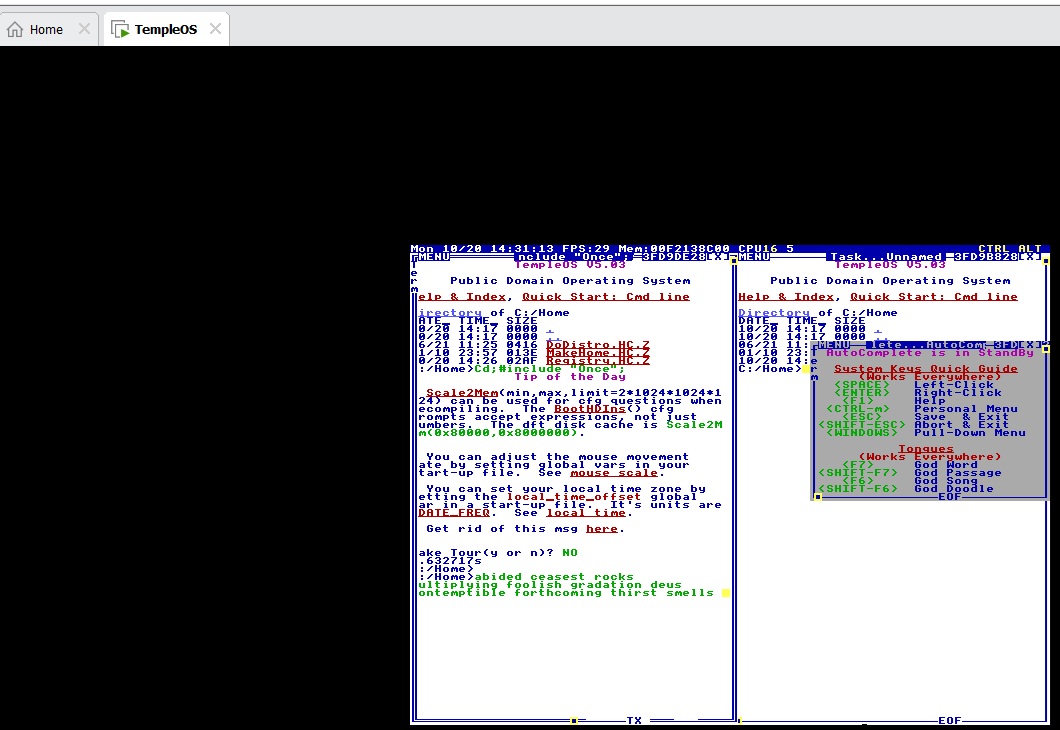
Task: Click yellow cursor after 'thirst smells'
Action: click(725, 593)
